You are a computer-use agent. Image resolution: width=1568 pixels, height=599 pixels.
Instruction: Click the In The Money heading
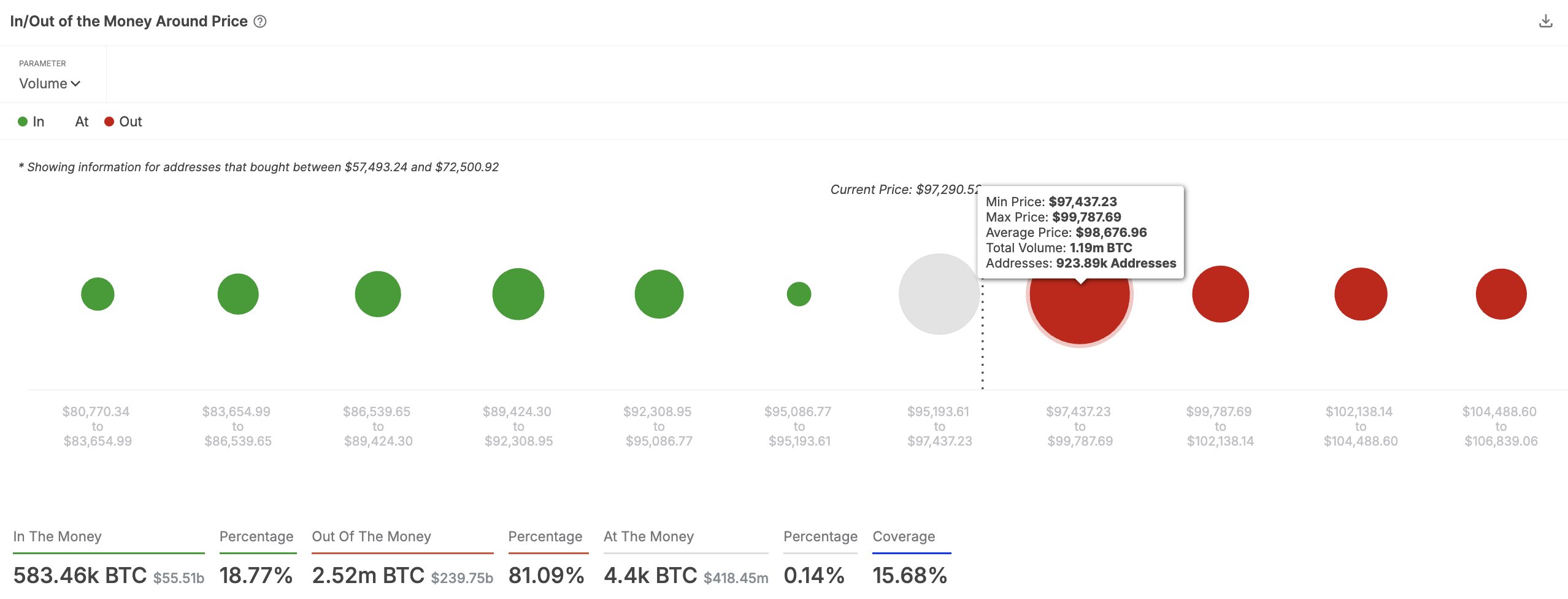[58, 536]
